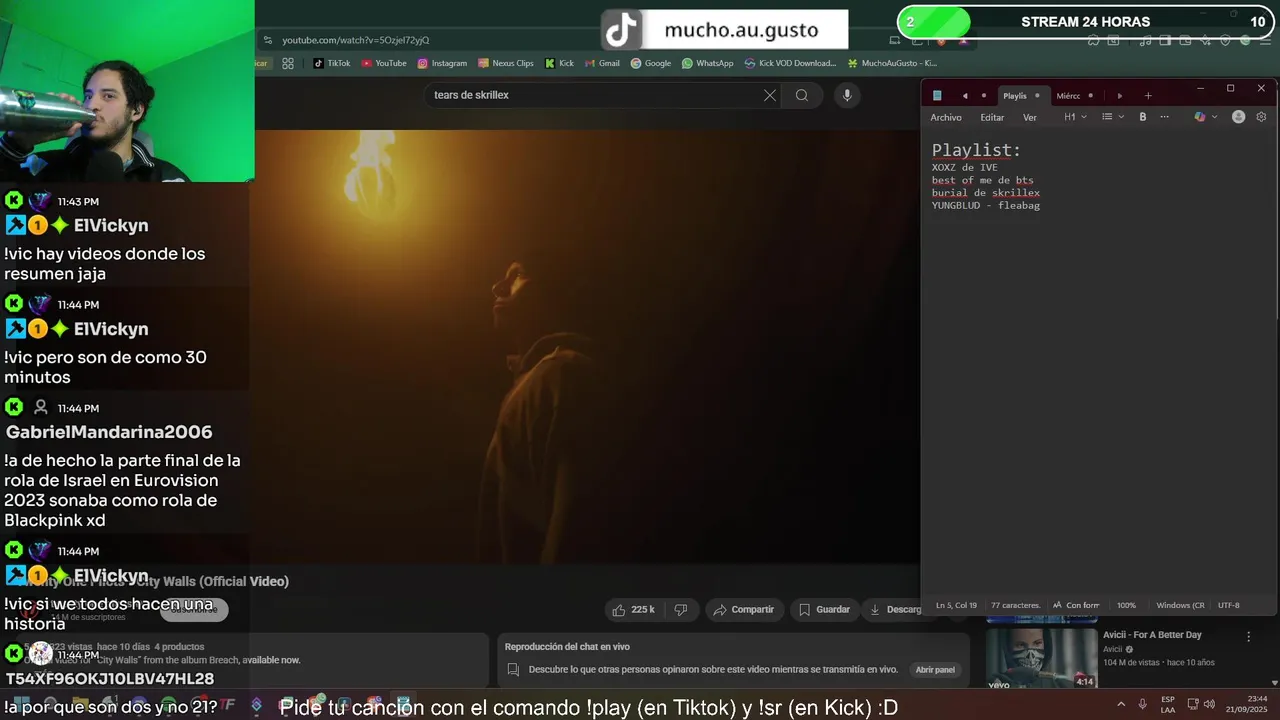Open the Copilot icon in Notepad
The width and height of the screenshot is (1280, 720).
coord(1200,117)
